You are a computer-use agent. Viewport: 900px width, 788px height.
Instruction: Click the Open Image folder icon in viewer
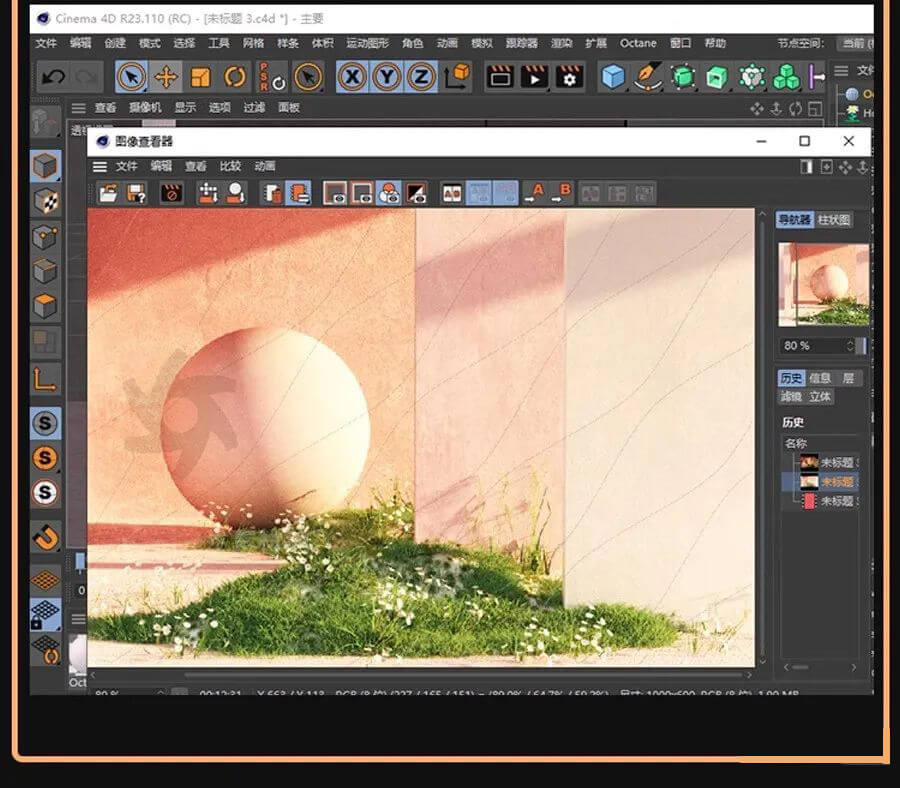click(x=108, y=193)
